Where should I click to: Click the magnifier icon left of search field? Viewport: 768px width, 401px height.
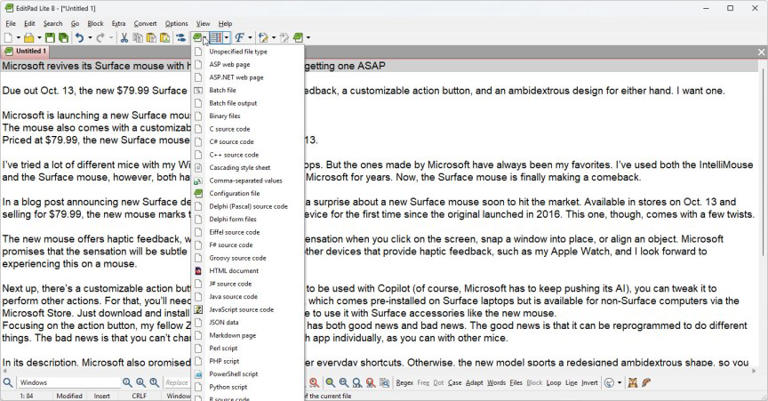[x=8, y=382]
